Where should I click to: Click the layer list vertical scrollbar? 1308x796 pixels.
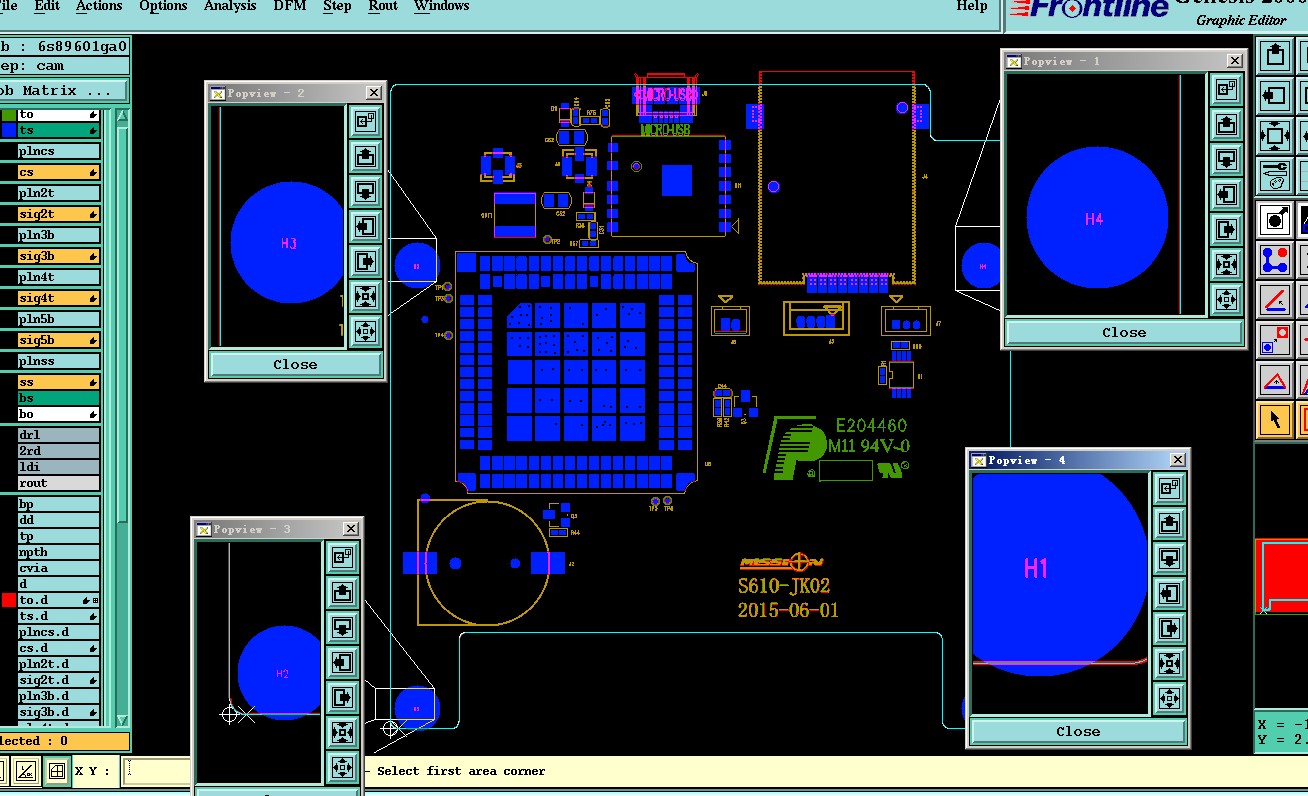click(123, 417)
